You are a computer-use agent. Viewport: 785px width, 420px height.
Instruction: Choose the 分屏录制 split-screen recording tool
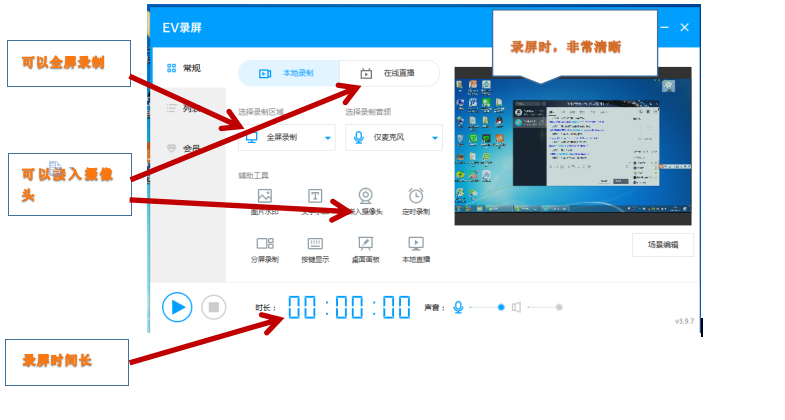(x=265, y=243)
